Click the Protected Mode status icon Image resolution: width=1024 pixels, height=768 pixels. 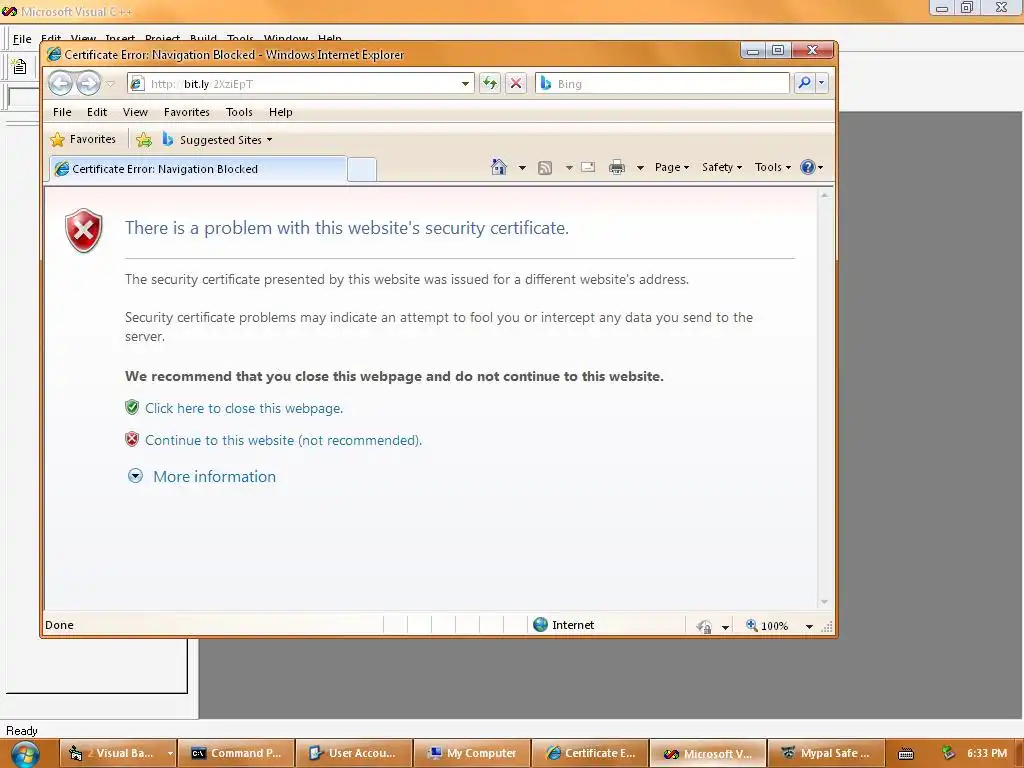pyautogui.click(x=703, y=626)
